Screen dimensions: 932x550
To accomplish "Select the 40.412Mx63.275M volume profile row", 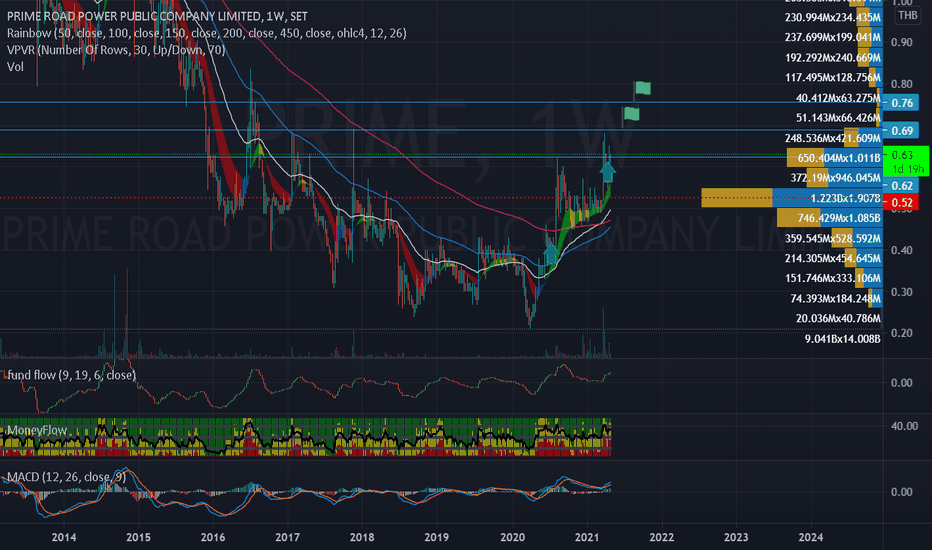I will pyautogui.click(x=838, y=98).
